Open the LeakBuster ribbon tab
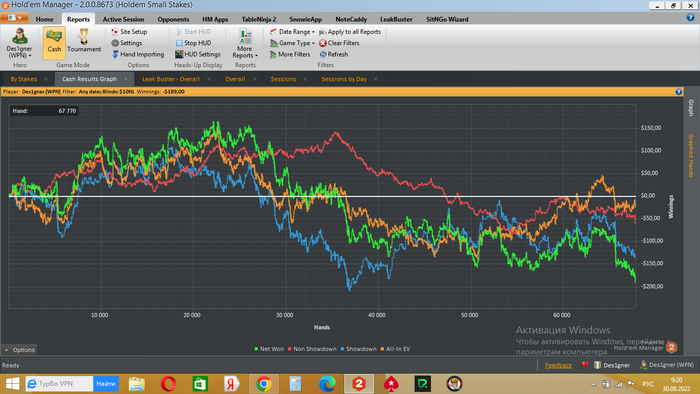Screen dimensions: 700x394 [396, 19]
